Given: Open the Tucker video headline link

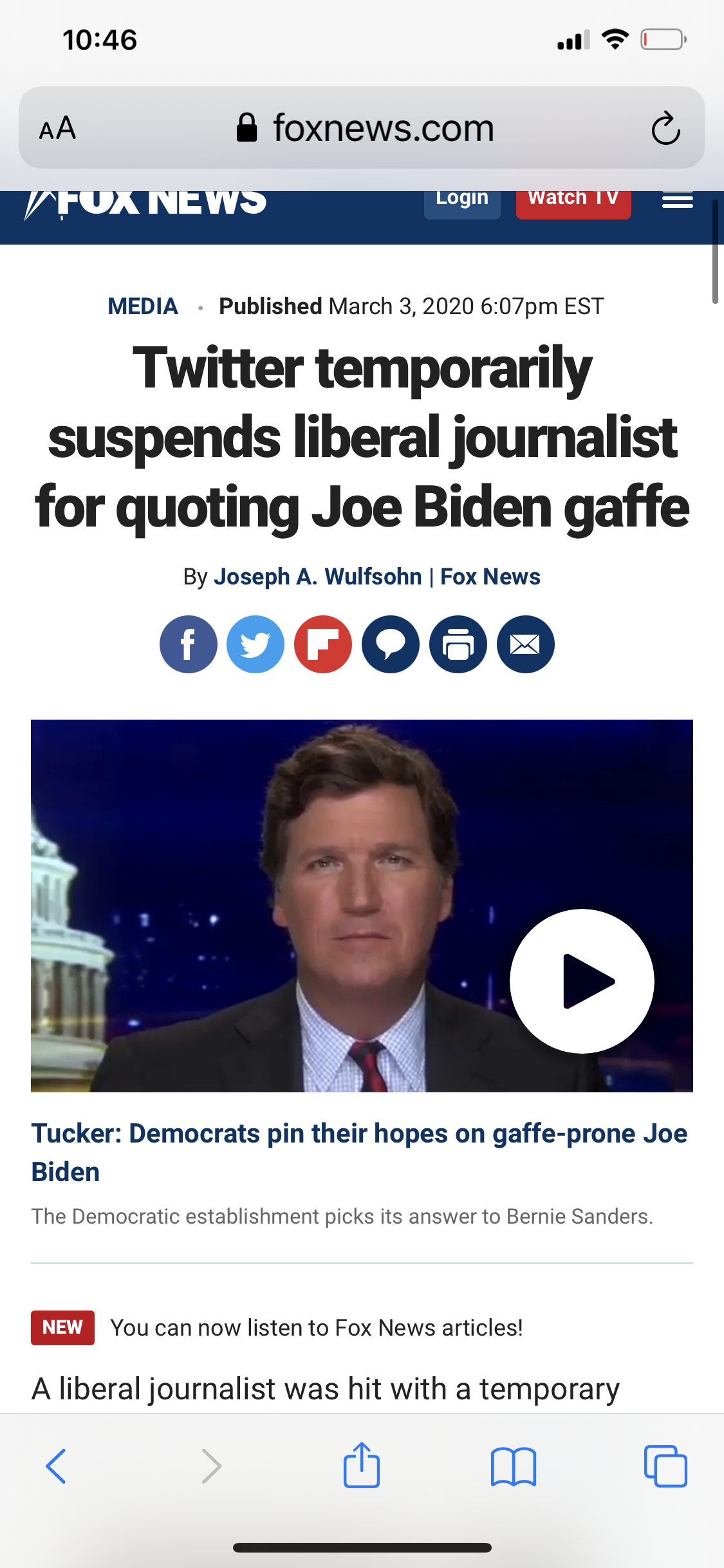Looking at the screenshot, I should point(359,1152).
